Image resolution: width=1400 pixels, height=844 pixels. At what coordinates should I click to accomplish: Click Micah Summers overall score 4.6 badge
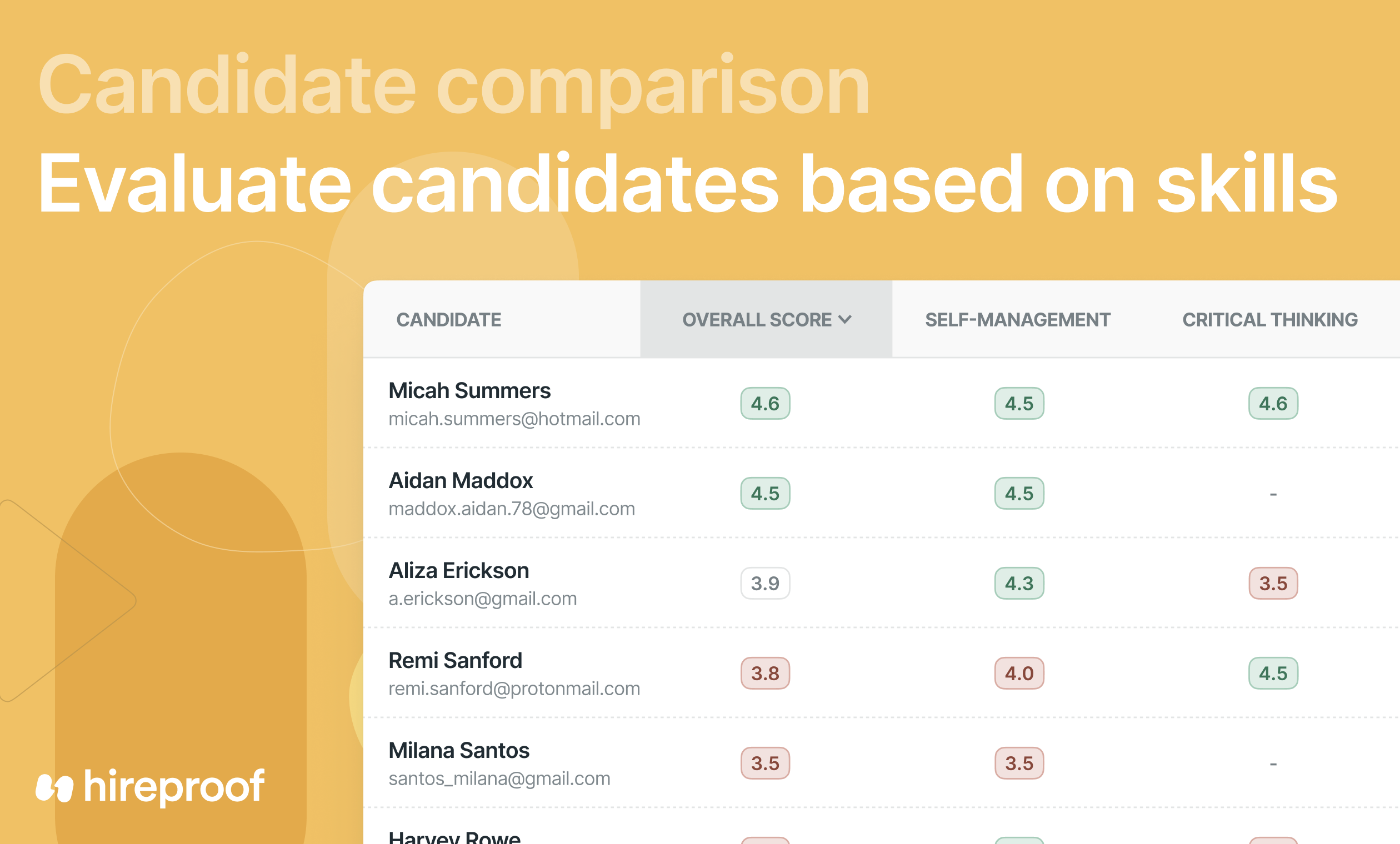(x=766, y=403)
